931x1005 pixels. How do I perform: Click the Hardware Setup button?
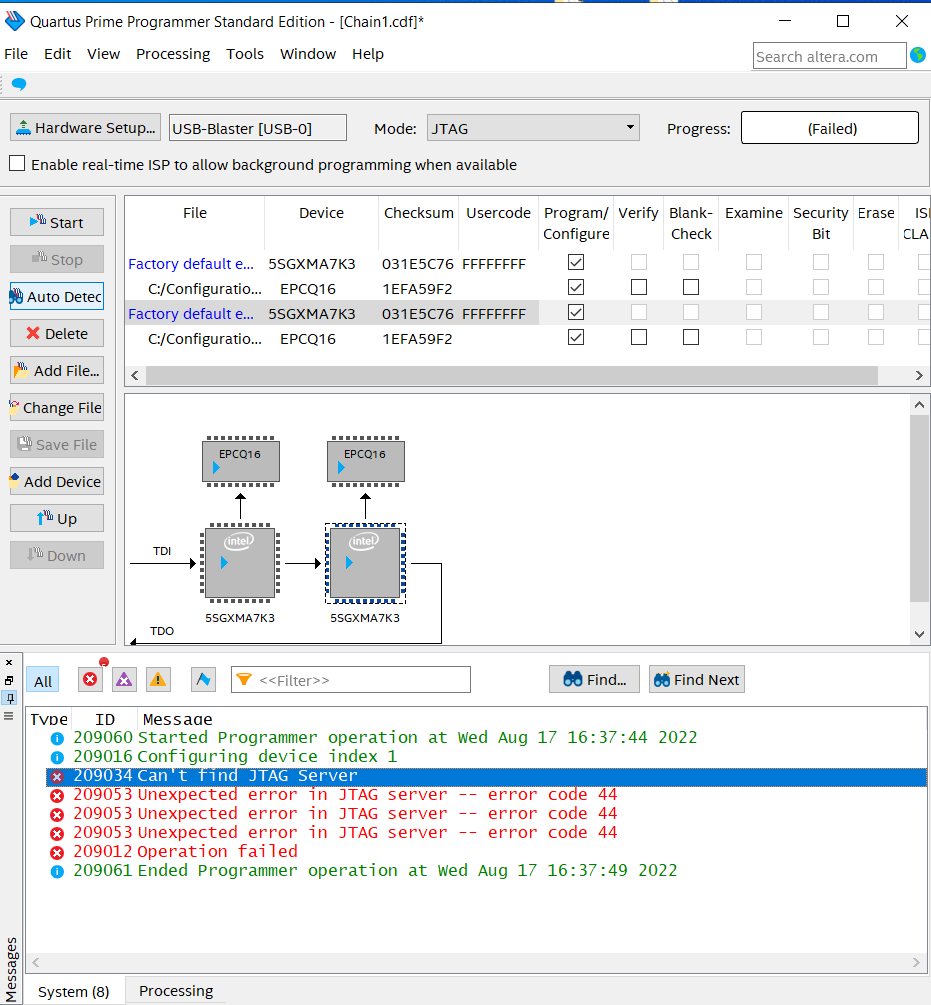coord(85,128)
